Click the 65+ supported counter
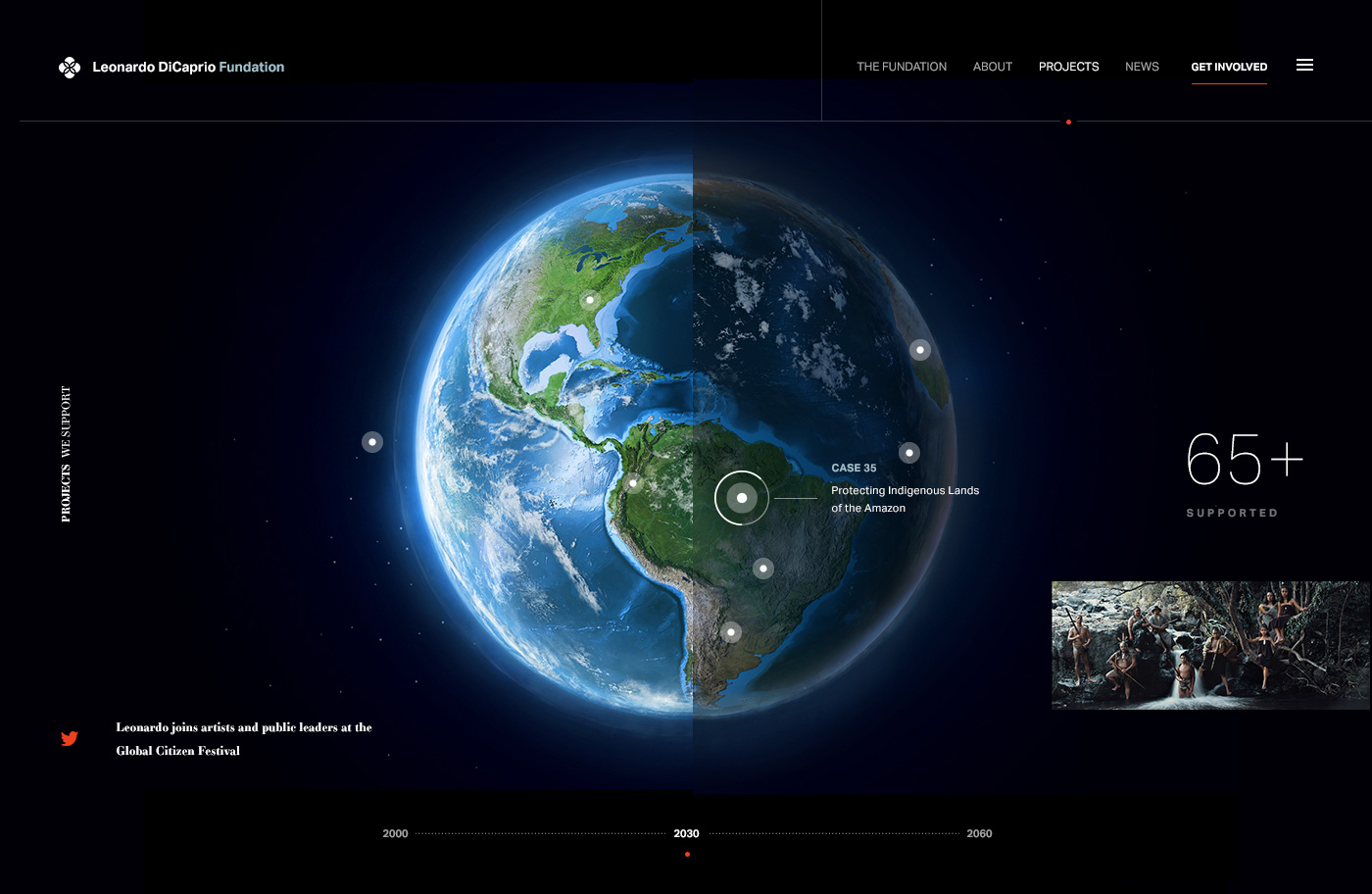Screen dimensions: 1372x894 tap(1245, 459)
